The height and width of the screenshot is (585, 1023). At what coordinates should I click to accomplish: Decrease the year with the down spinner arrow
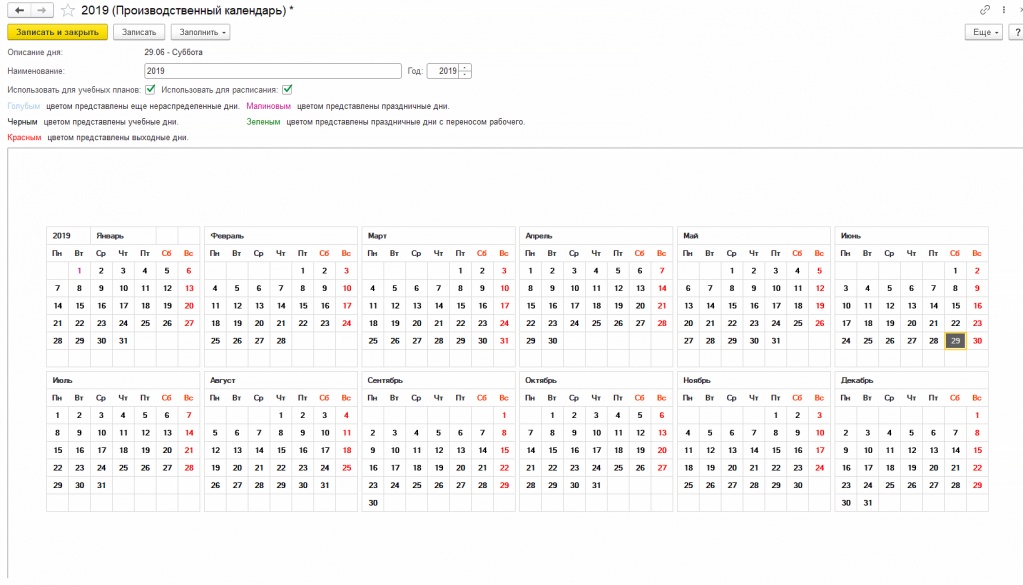(x=465, y=75)
